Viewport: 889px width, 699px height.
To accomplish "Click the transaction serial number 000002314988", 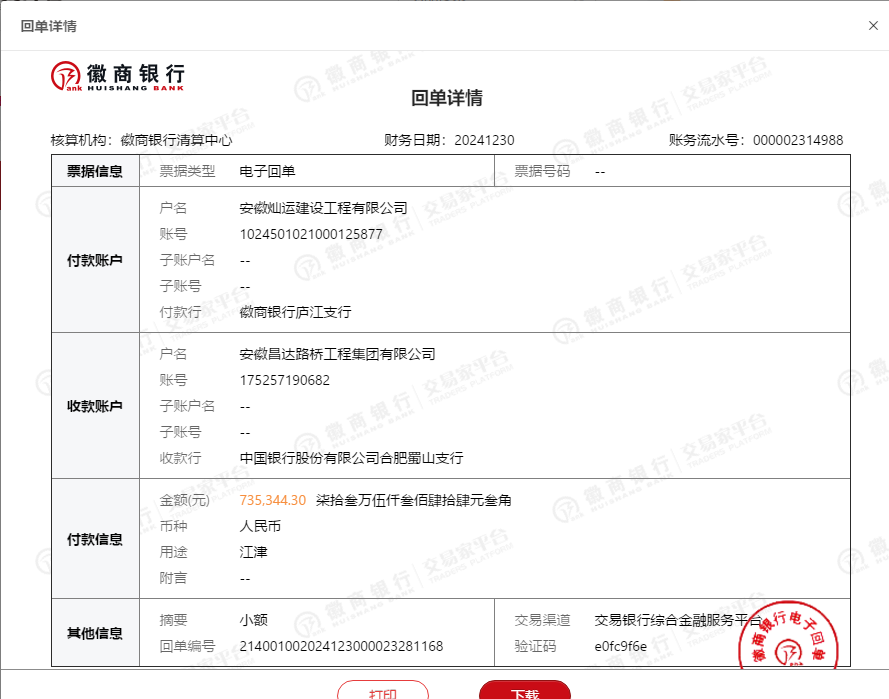I will coord(797,140).
